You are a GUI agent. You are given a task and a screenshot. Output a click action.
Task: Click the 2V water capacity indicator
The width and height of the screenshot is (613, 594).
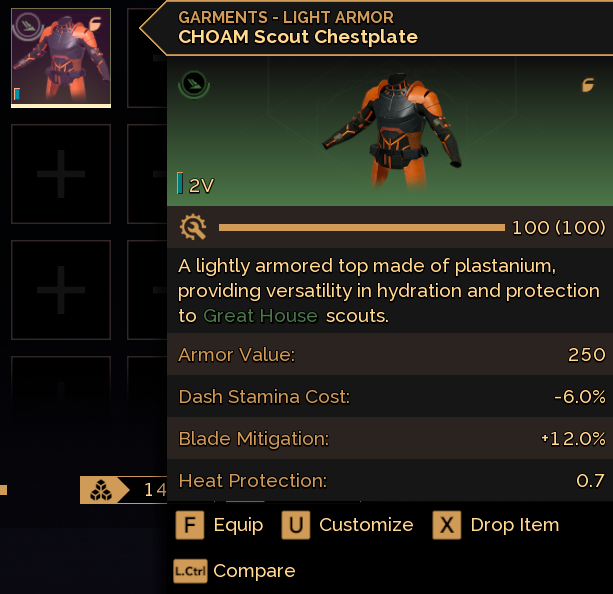[x=196, y=185]
